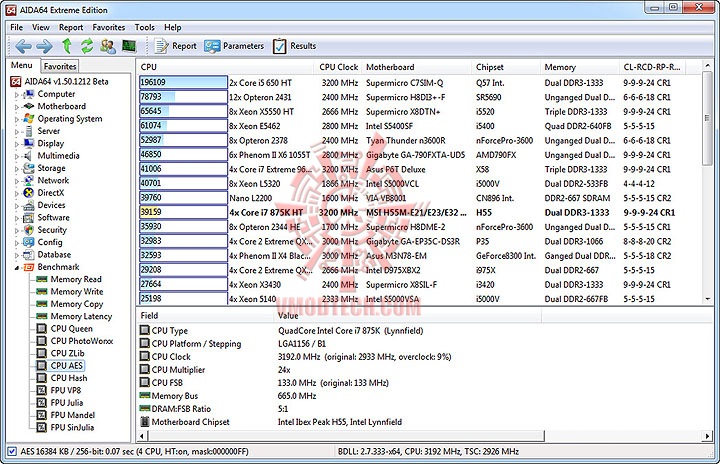Switch to the Favorites tab

(x=60, y=66)
